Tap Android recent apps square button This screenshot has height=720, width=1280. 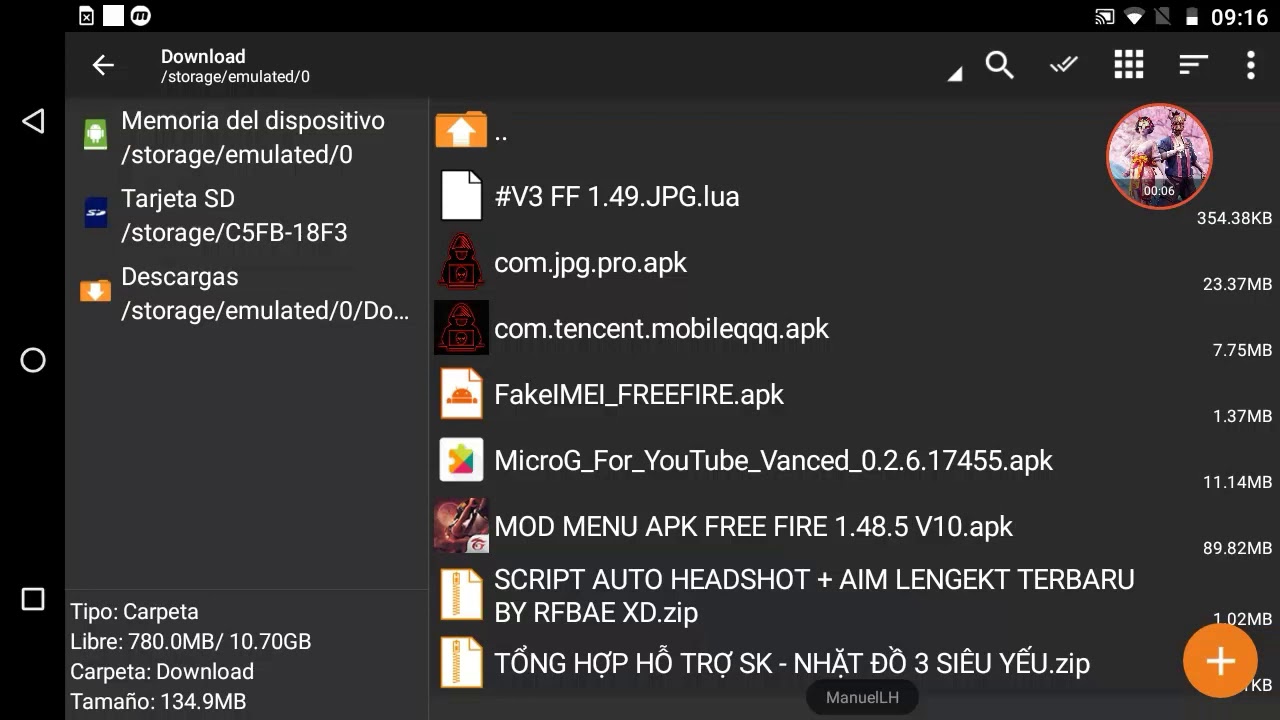pyautogui.click(x=33, y=599)
